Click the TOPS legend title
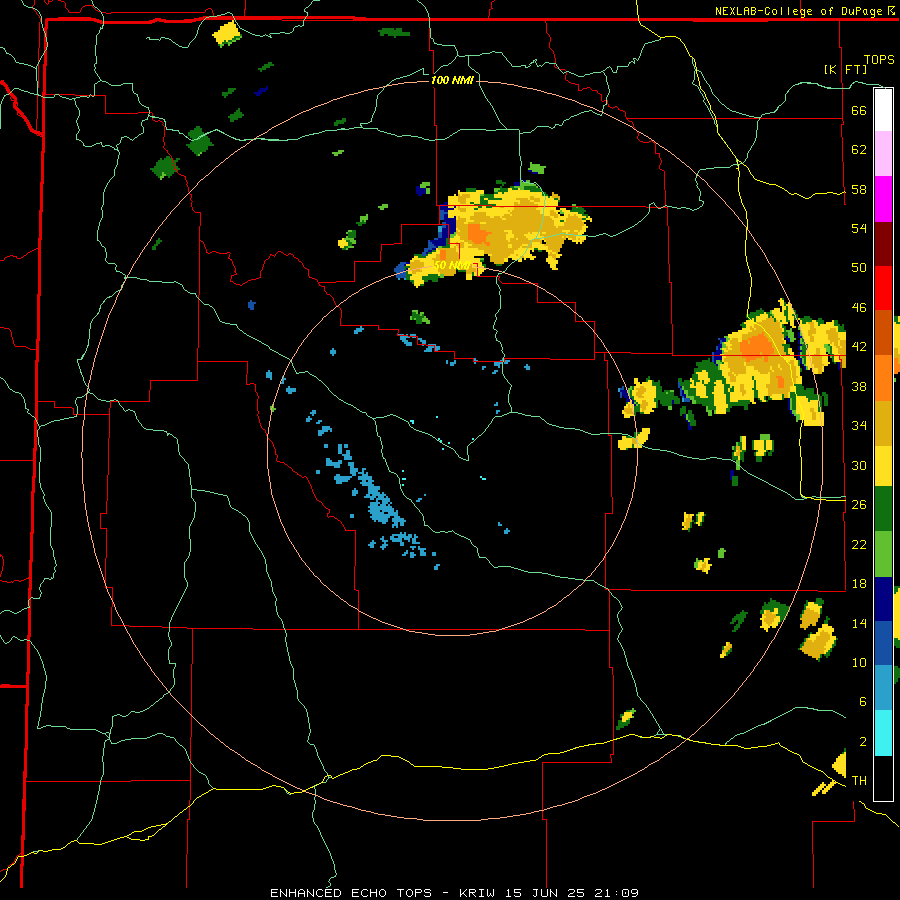The width and height of the screenshot is (900, 900). pos(879,60)
